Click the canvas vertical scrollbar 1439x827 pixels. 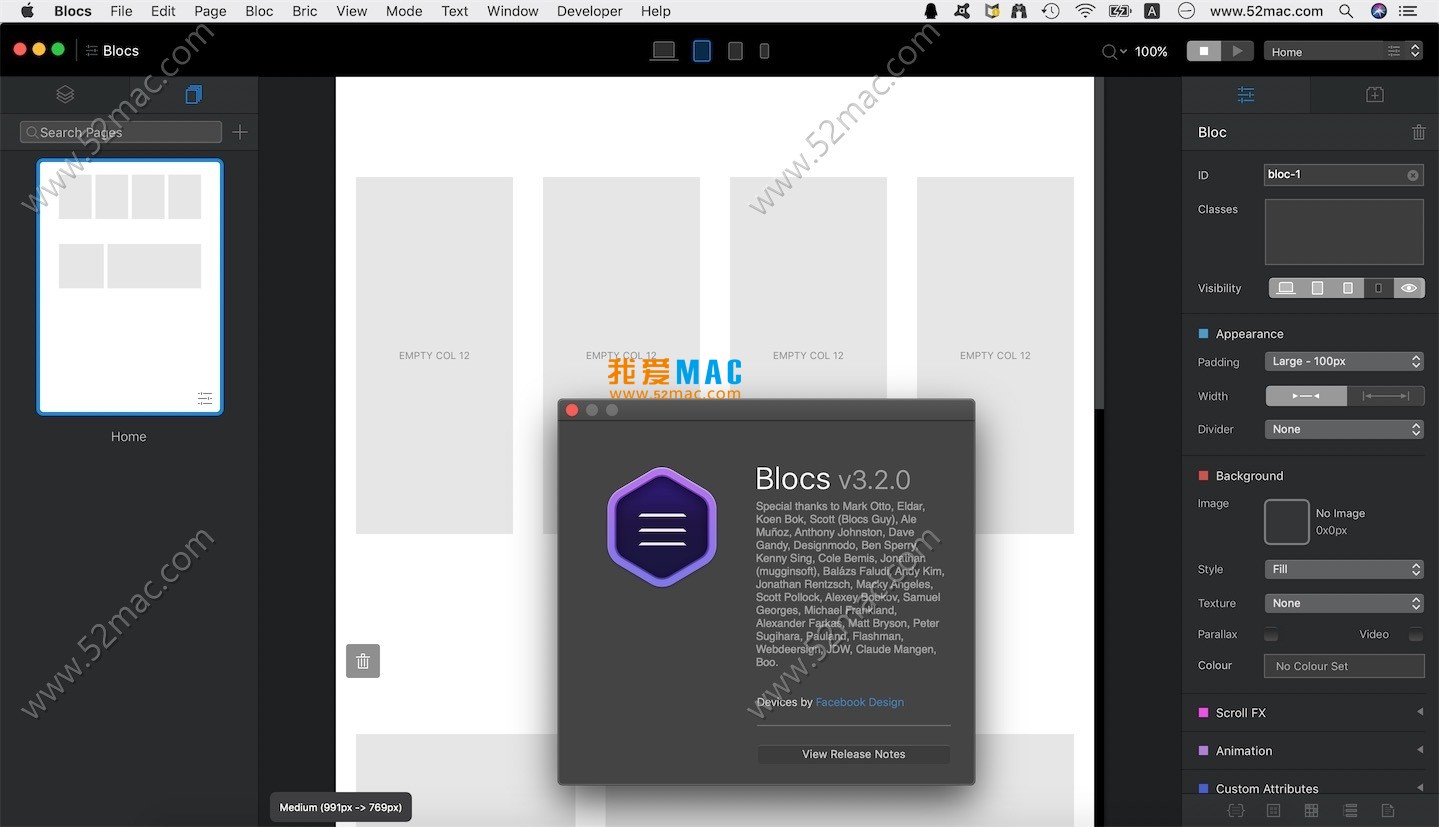coord(1099,243)
